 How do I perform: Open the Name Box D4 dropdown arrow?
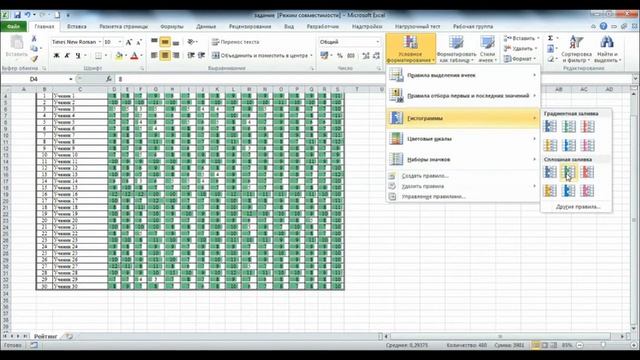tap(71, 79)
